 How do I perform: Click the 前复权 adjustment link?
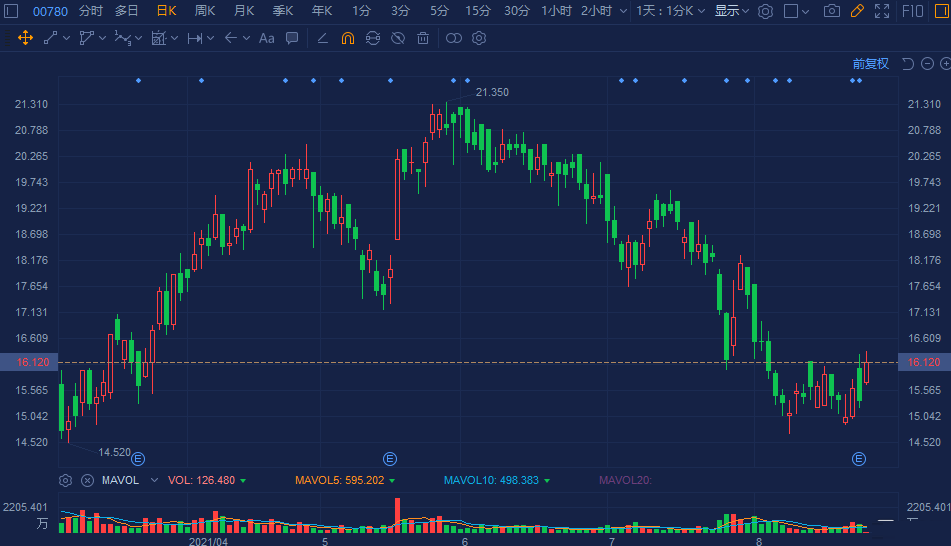pyautogui.click(x=870, y=64)
